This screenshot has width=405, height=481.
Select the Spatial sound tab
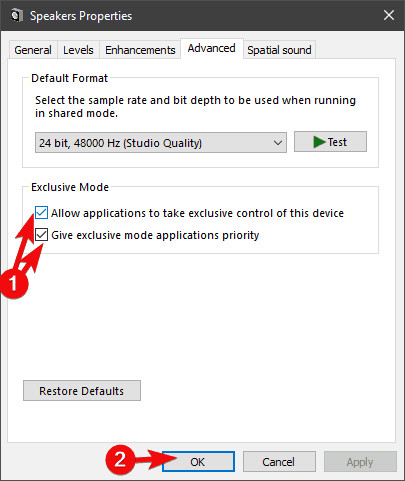click(x=279, y=50)
